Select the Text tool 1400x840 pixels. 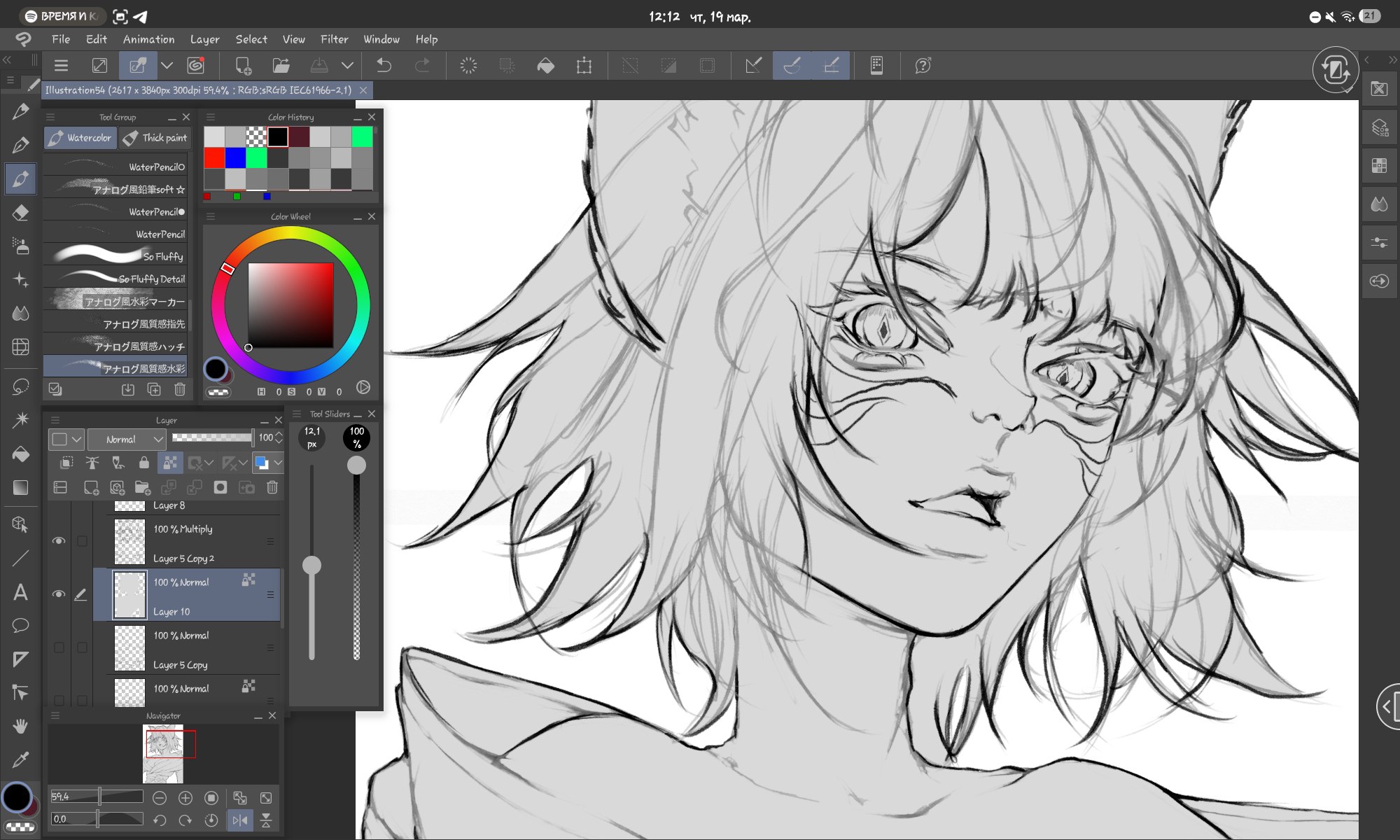click(20, 592)
